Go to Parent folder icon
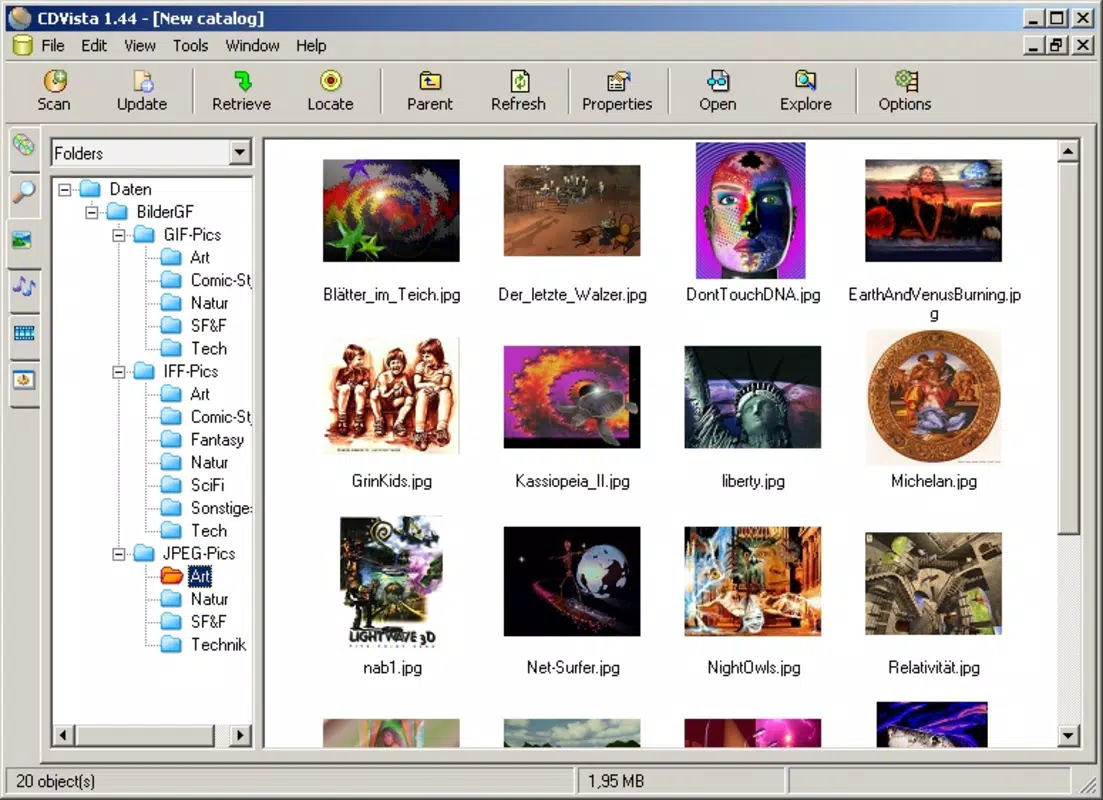The width and height of the screenshot is (1103, 800). [x=430, y=81]
